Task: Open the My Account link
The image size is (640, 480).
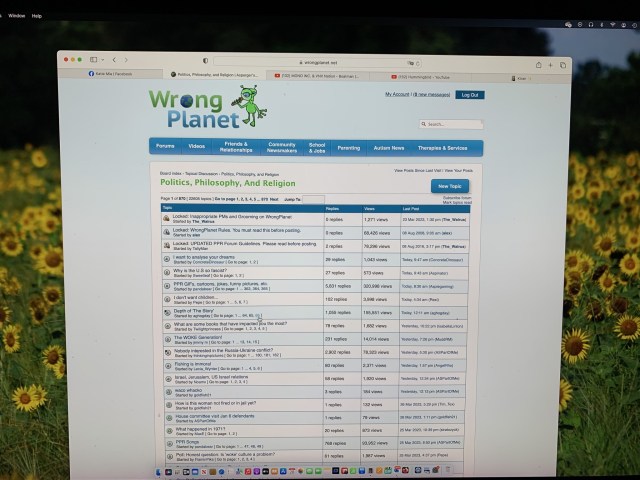Action: click(x=397, y=94)
